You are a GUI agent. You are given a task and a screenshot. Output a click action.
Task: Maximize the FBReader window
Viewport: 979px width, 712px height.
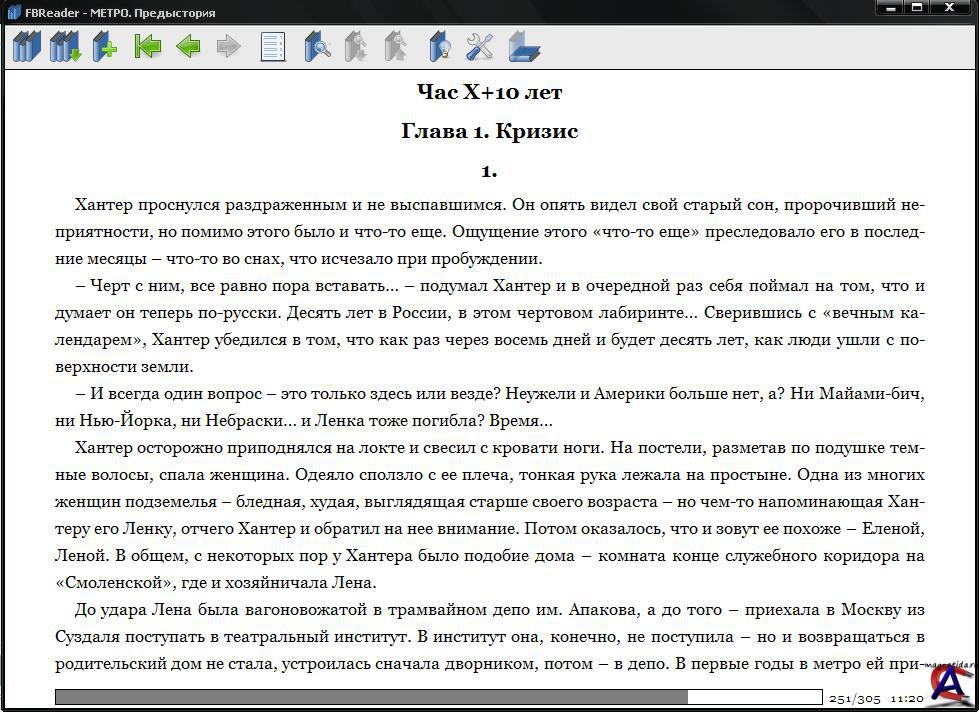(917, 8)
